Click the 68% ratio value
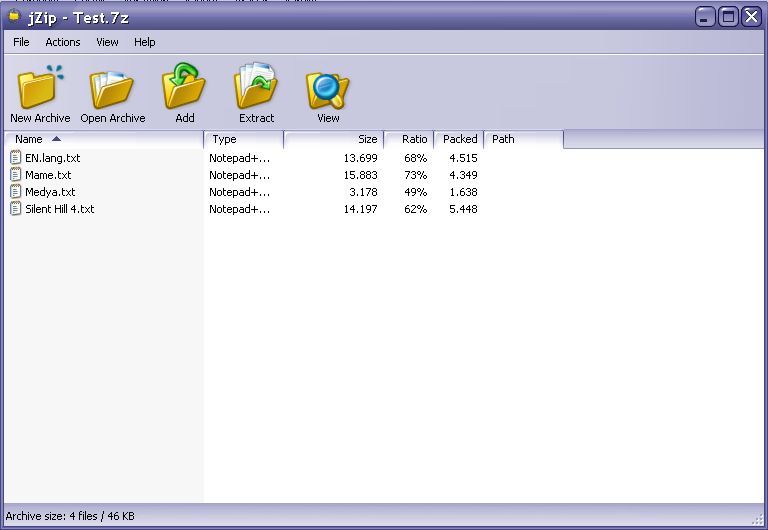The width and height of the screenshot is (768, 530). click(x=415, y=158)
